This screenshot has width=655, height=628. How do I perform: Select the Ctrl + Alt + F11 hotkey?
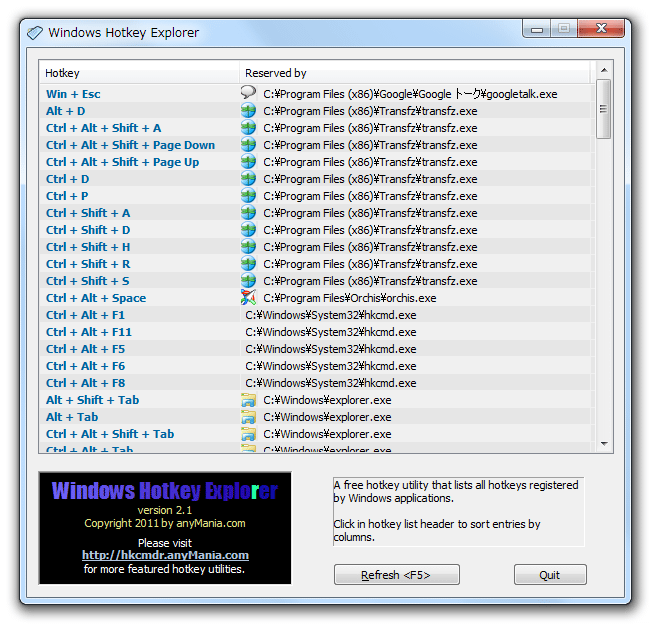point(89,332)
